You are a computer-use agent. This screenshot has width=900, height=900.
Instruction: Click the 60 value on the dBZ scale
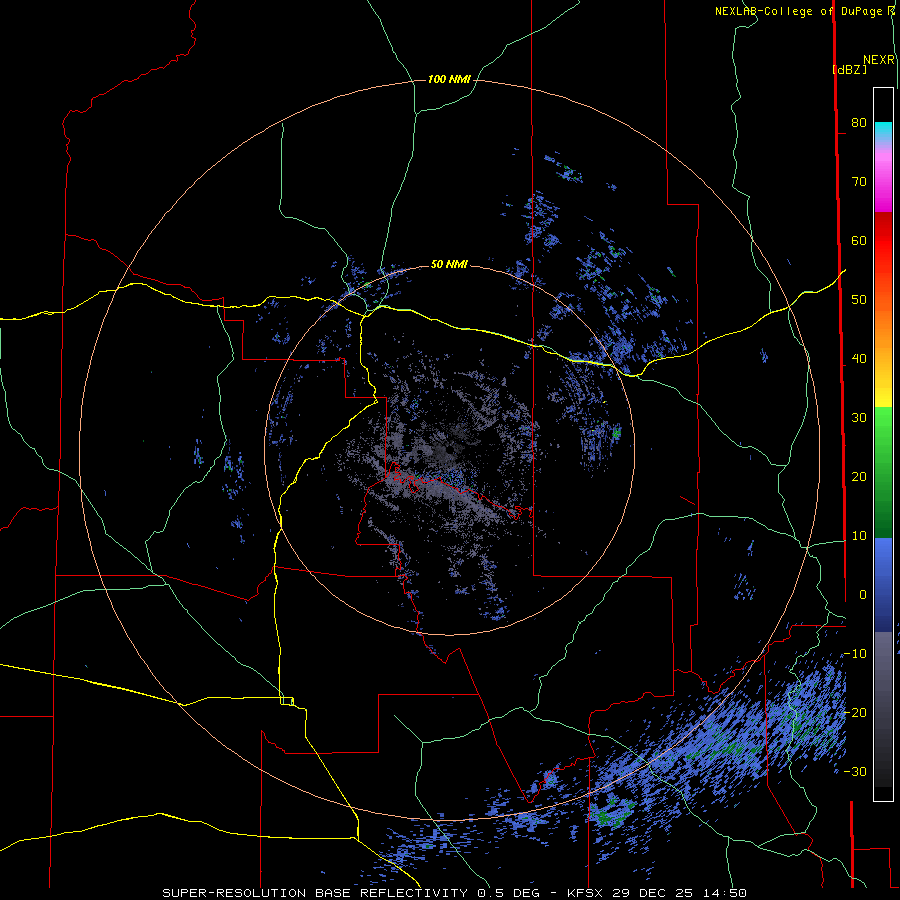859,240
